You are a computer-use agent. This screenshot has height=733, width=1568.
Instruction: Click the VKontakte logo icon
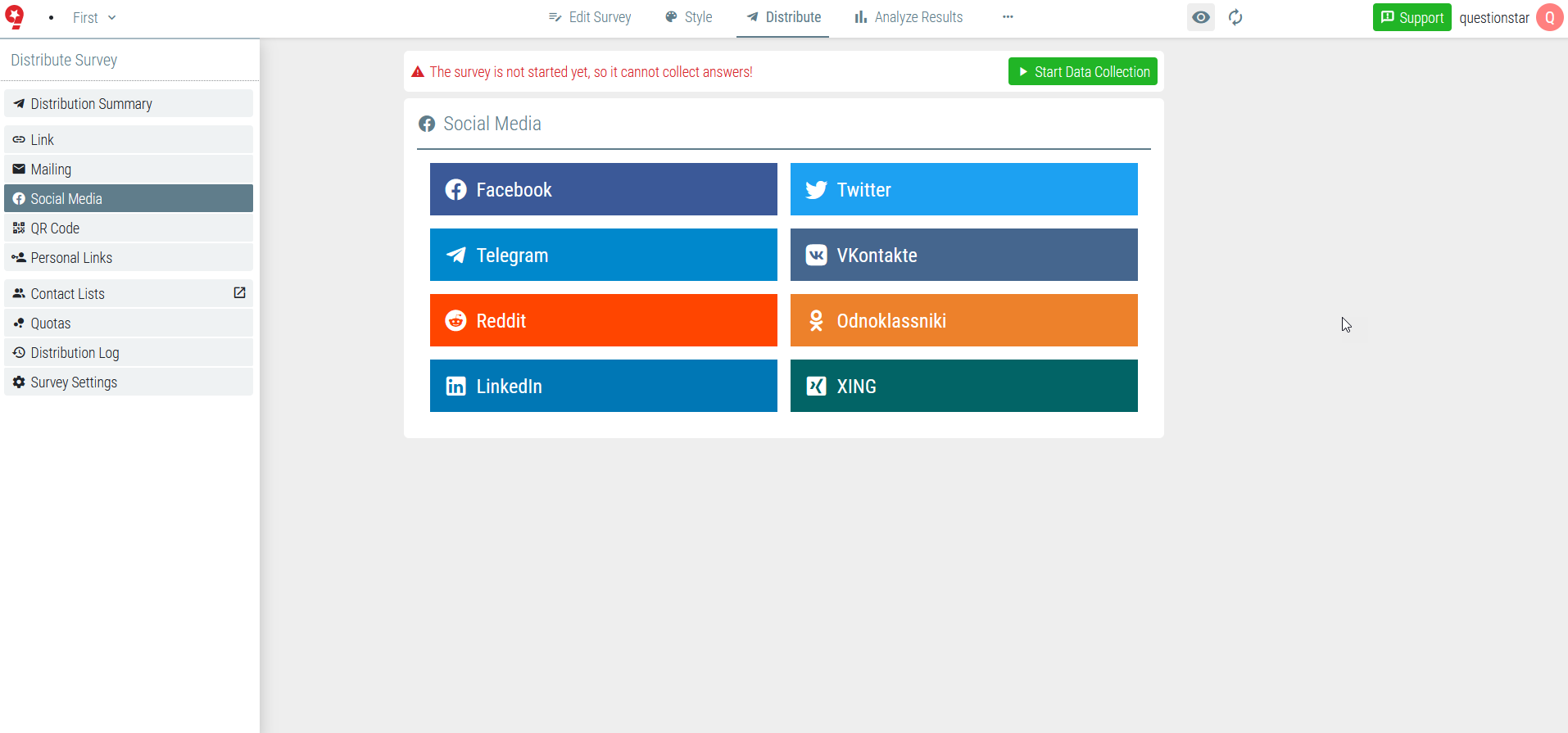pos(817,256)
